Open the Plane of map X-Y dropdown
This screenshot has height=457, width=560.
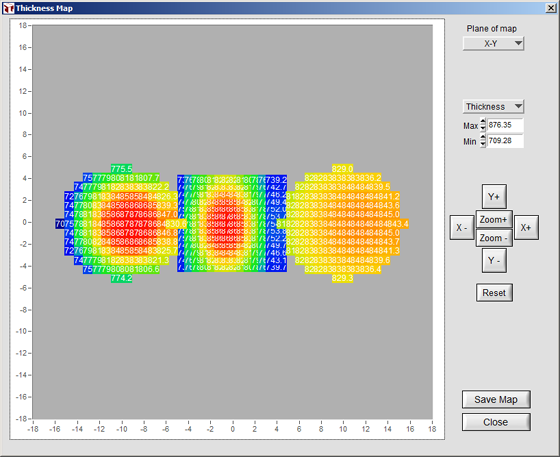(x=493, y=44)
